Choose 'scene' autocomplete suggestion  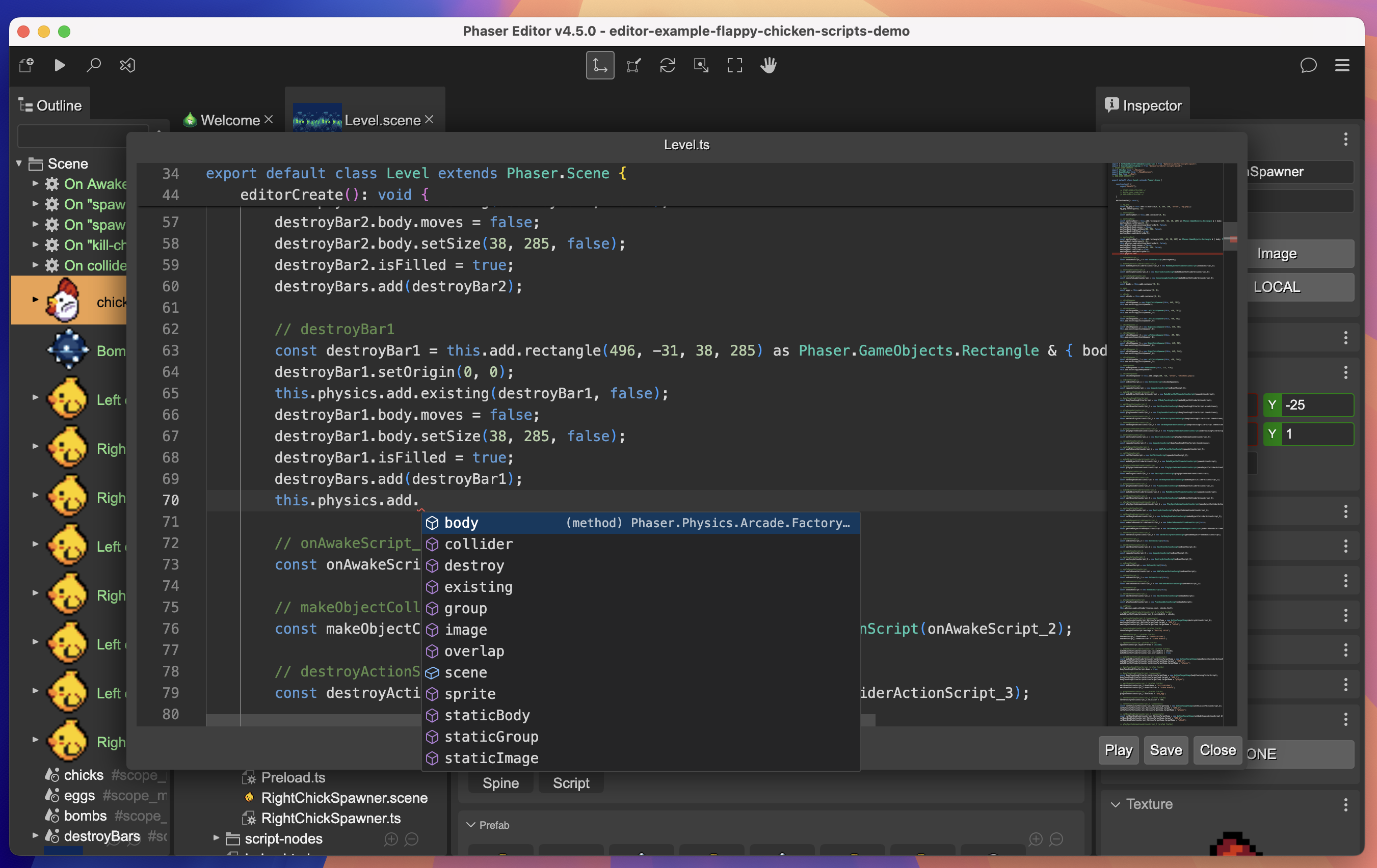pos(641,672)
